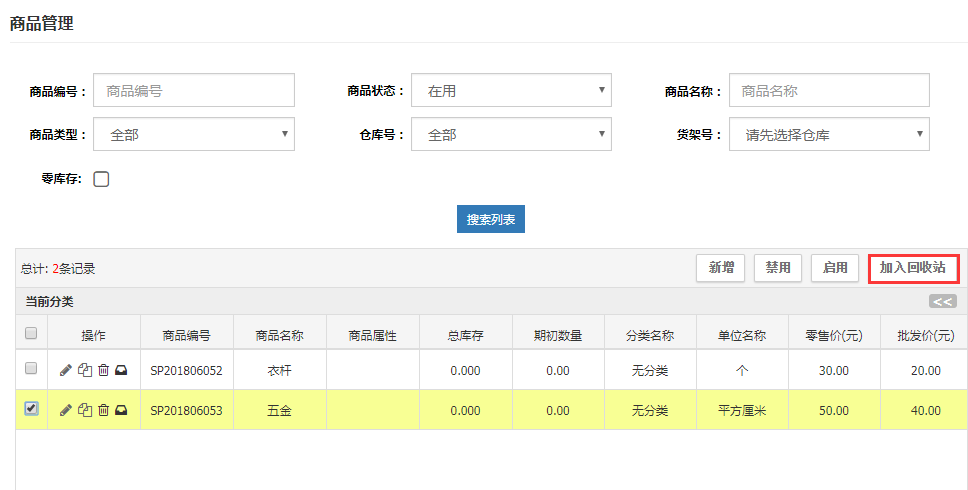The height and width of the screenshot is (490, 968).
Task: Click the 搜索列表 search button
Action: click(x=491, y=219)
